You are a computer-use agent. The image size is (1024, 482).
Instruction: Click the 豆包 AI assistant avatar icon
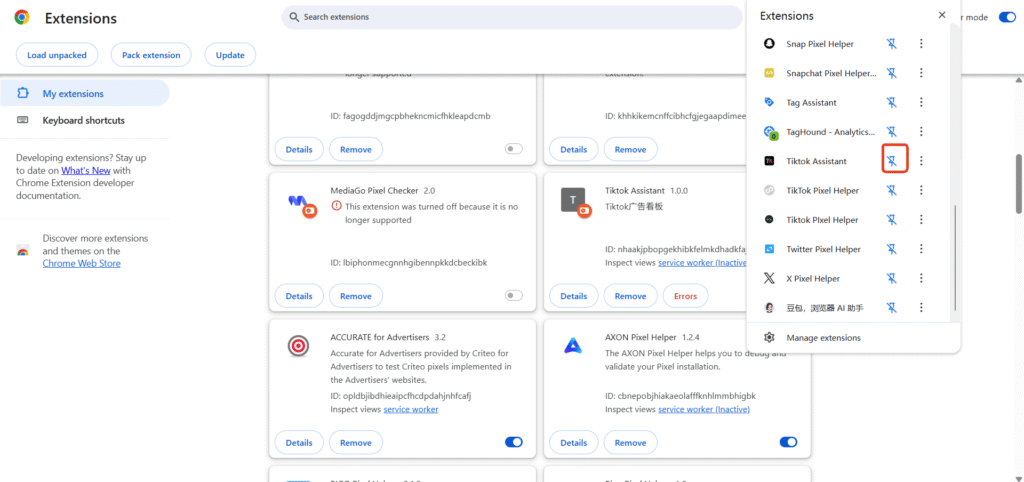coord(769,308)
